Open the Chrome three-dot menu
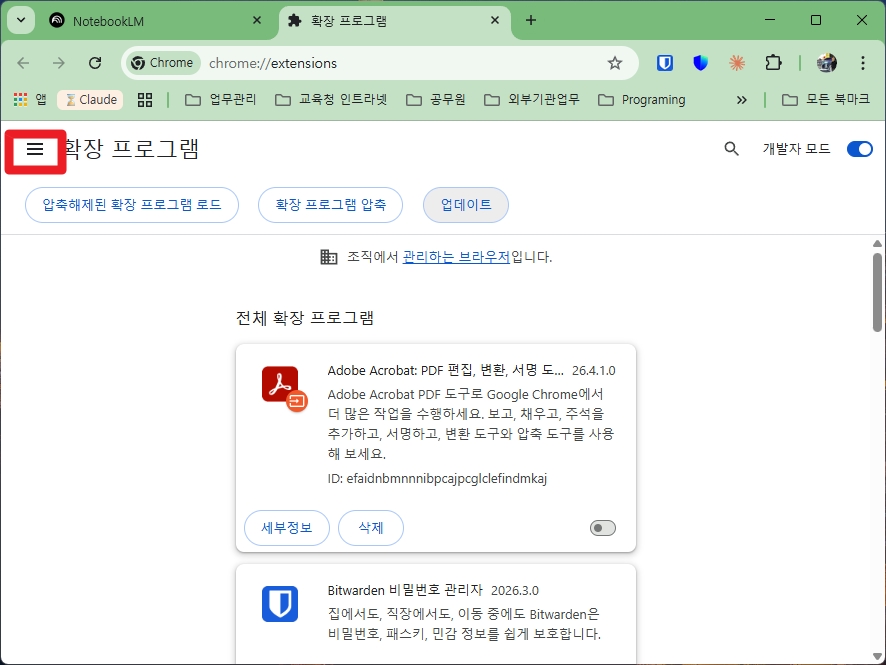The width and height of the screenshot is (886, 665). point(863,62)
